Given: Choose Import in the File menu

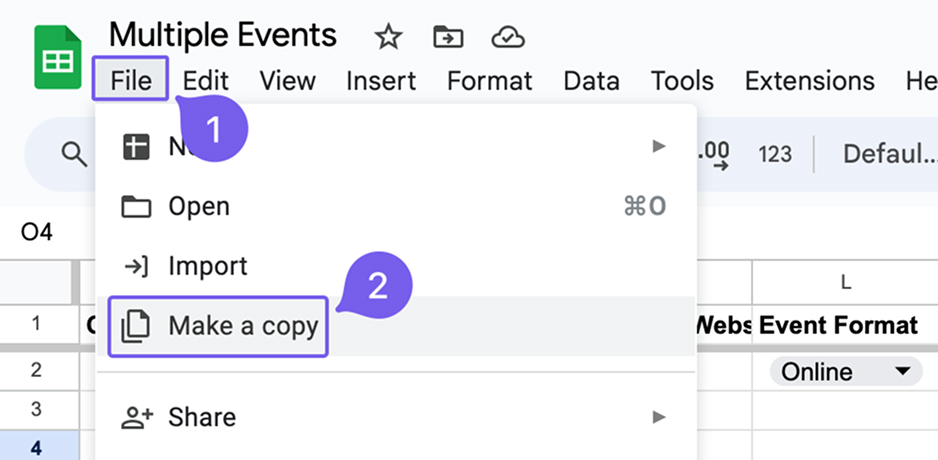Looking at the screenshot, I should pos(207,266).
